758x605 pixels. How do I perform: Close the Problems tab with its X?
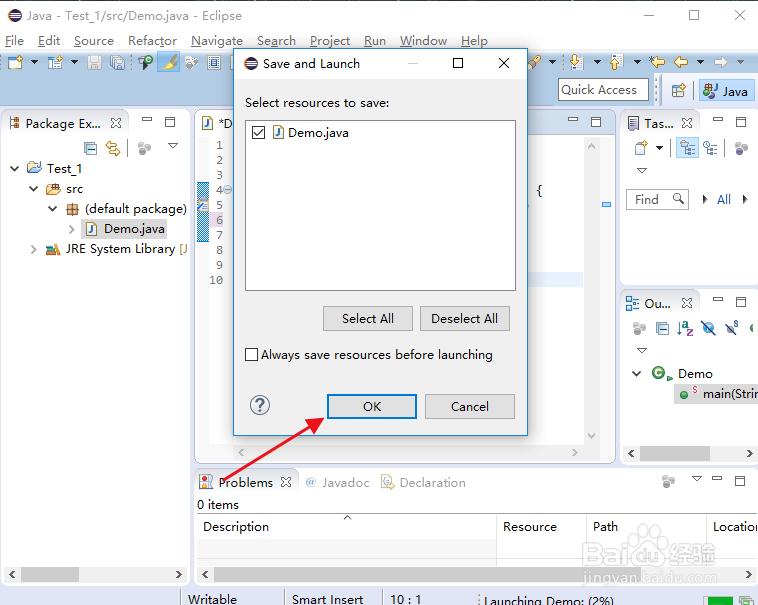pos(286,482)
